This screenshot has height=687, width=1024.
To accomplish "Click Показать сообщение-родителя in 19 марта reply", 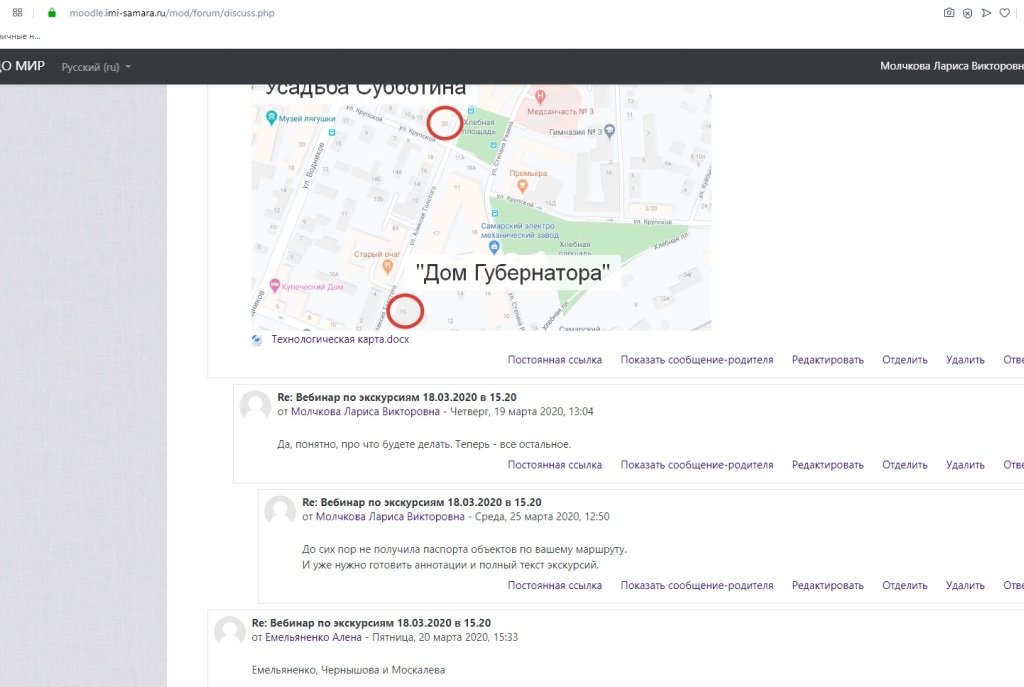I will click(x=697, y=465).
